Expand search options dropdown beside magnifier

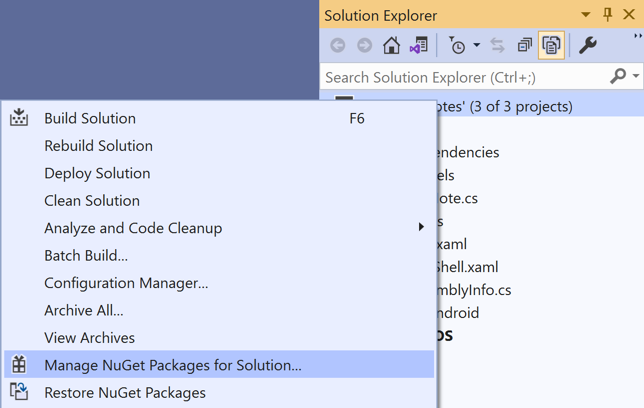pos(636,76)
